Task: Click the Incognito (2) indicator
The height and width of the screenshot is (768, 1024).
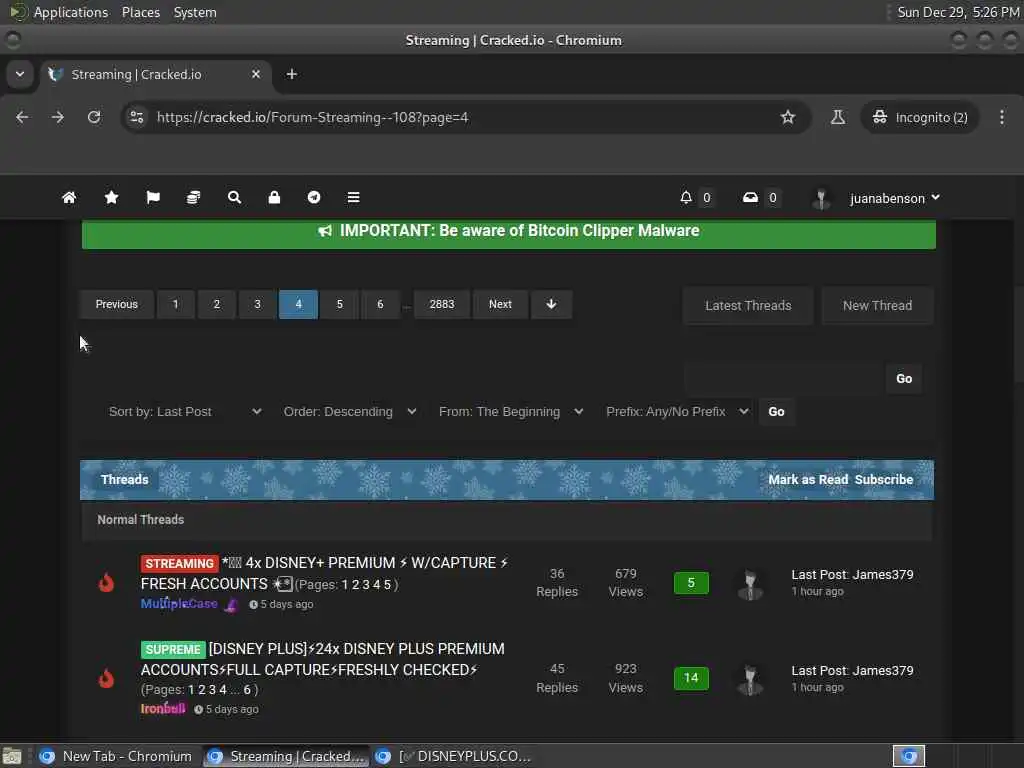Action: pyautogui.click(x=920, y=117)
